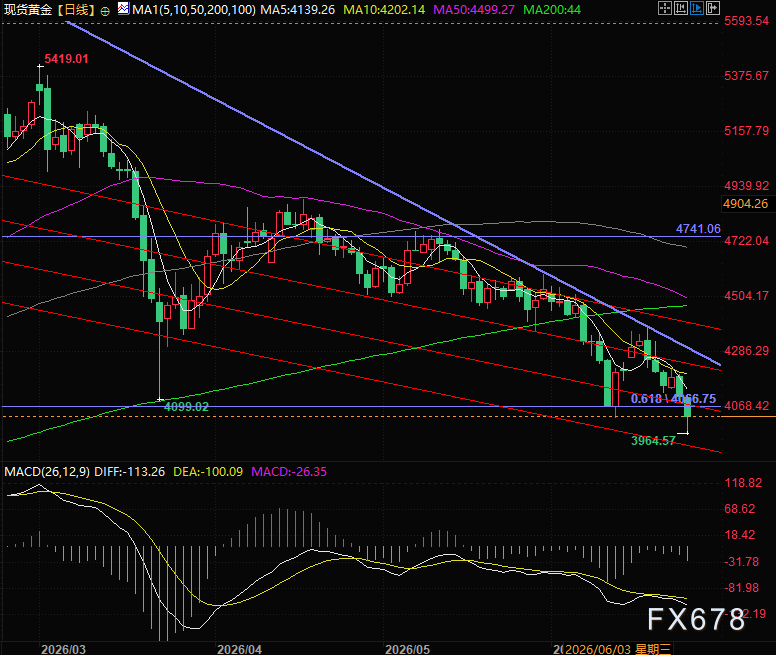Click the axis shrink icon with left-pointing arrow

tap(681, 8)
